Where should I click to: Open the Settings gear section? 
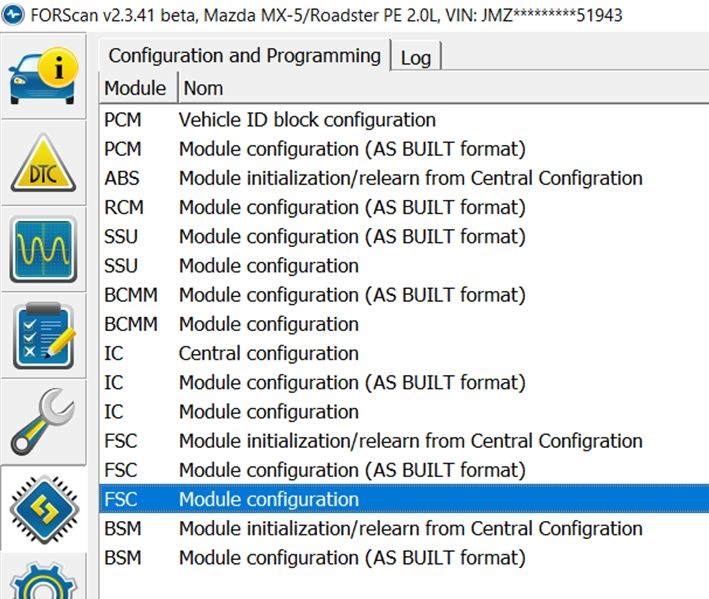43,577
